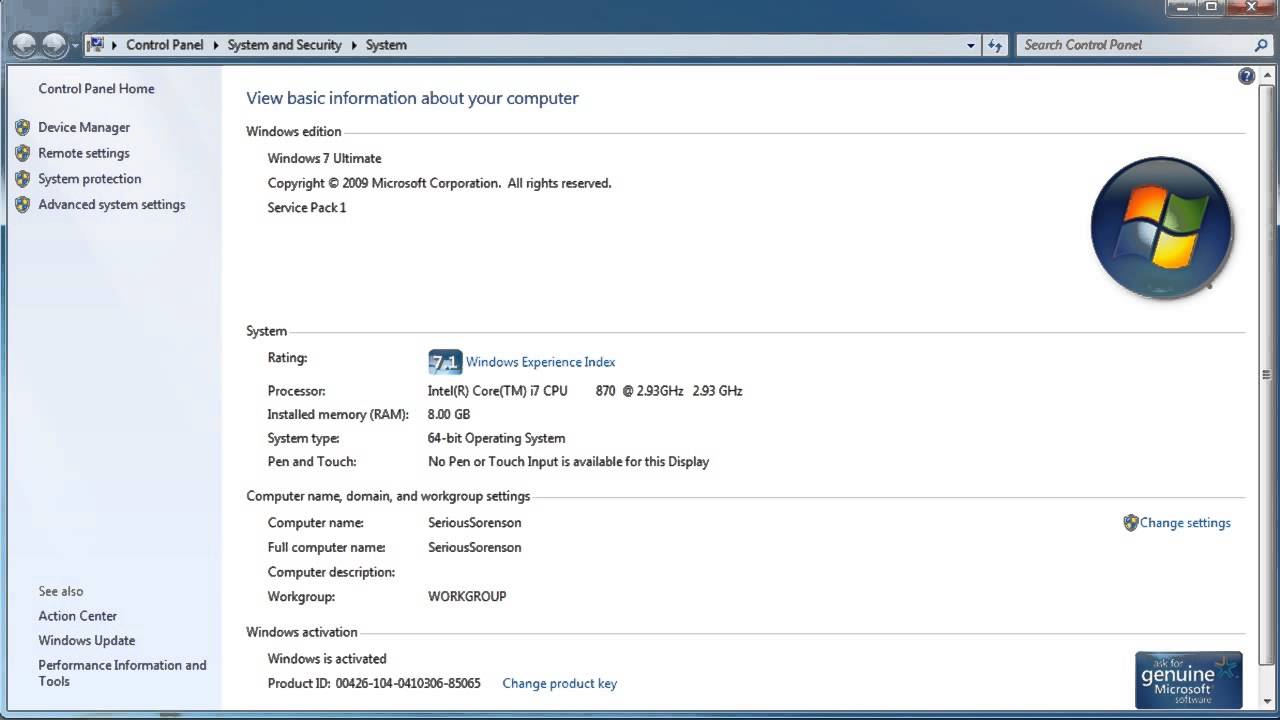Click the vertical scrollbar thumb
The width and height of the screenshot is (1280, 720).
point(1268,376)
